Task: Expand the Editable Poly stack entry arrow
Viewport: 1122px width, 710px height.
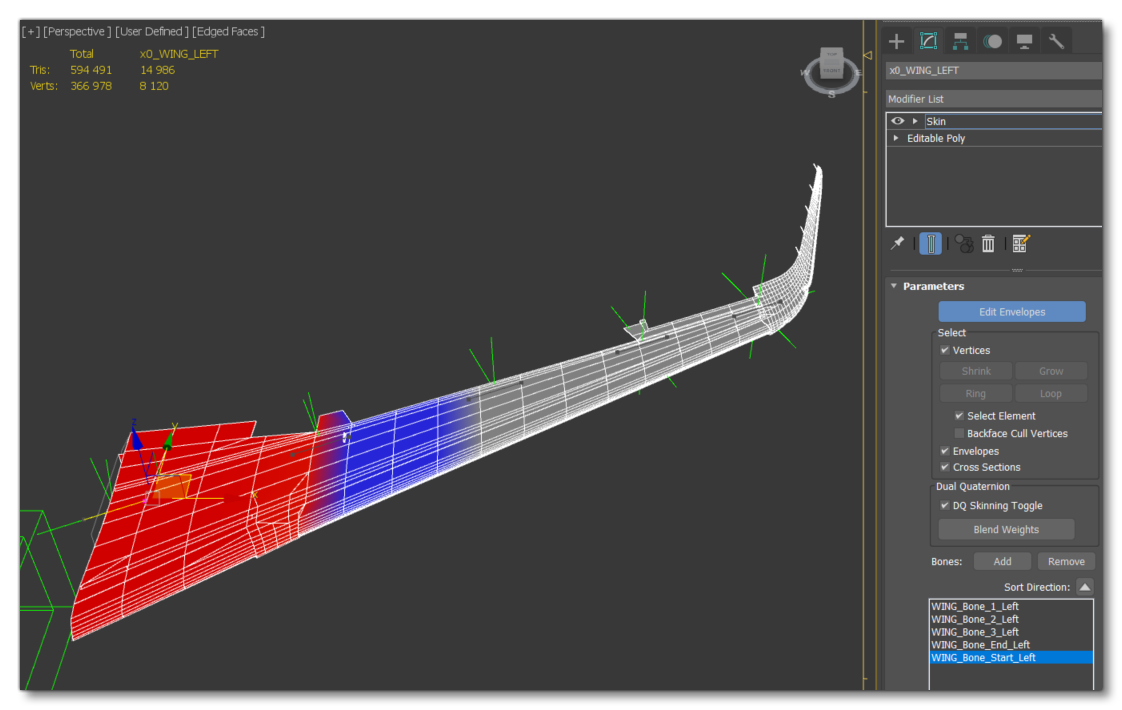Action: [896, 138]
